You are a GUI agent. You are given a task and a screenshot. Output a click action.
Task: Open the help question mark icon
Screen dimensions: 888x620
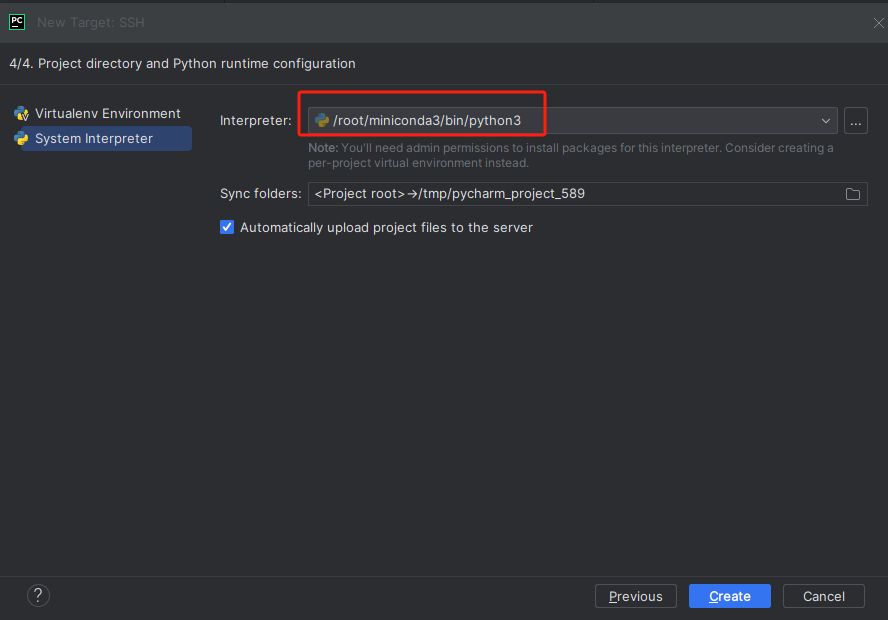click(x=38, y=596)
